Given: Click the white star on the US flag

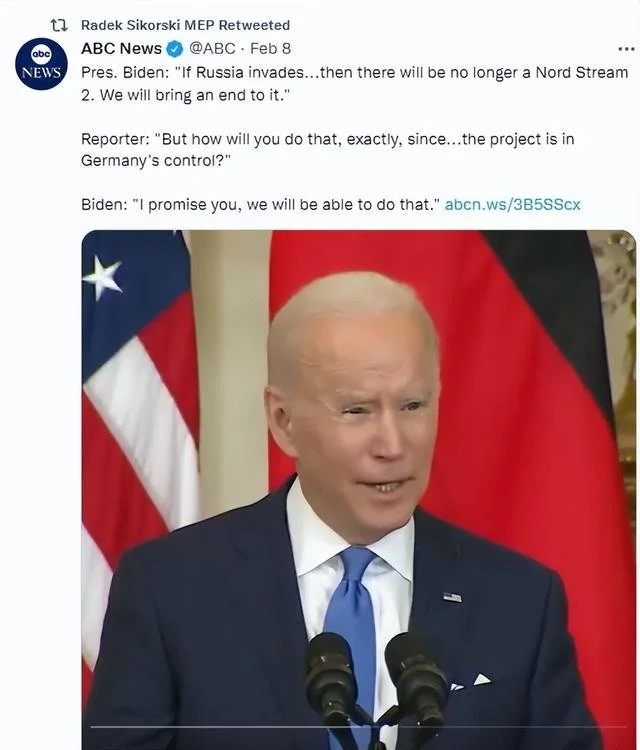Looking at the screenshot, I should coord(102,277).
